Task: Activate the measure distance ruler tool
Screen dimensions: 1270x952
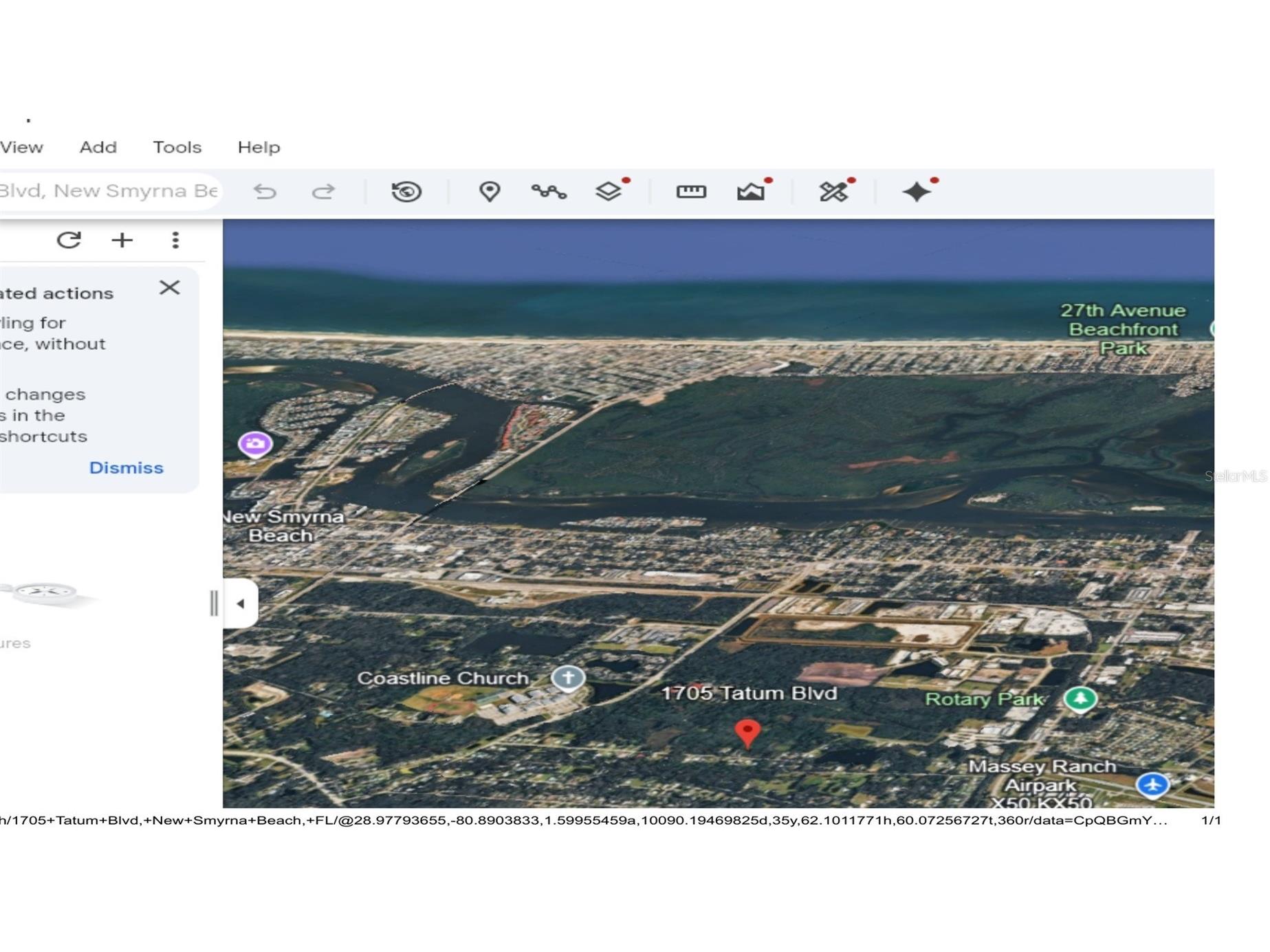Action: (692, 191)
